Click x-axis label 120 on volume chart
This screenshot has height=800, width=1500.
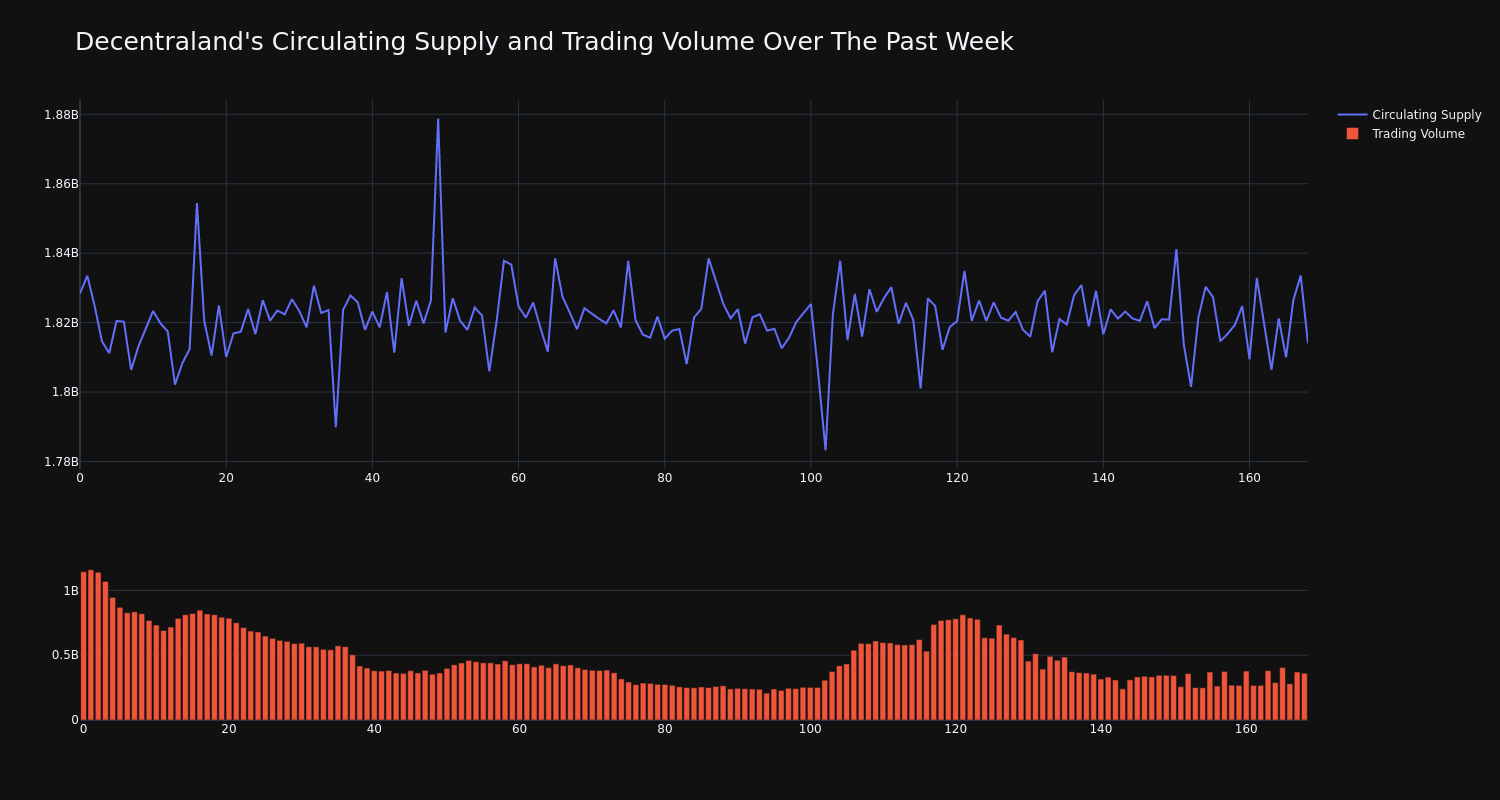click(x=955, y=729)
